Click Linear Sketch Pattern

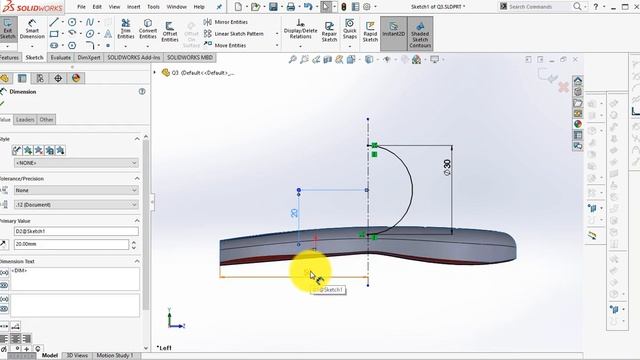point(234,34)
